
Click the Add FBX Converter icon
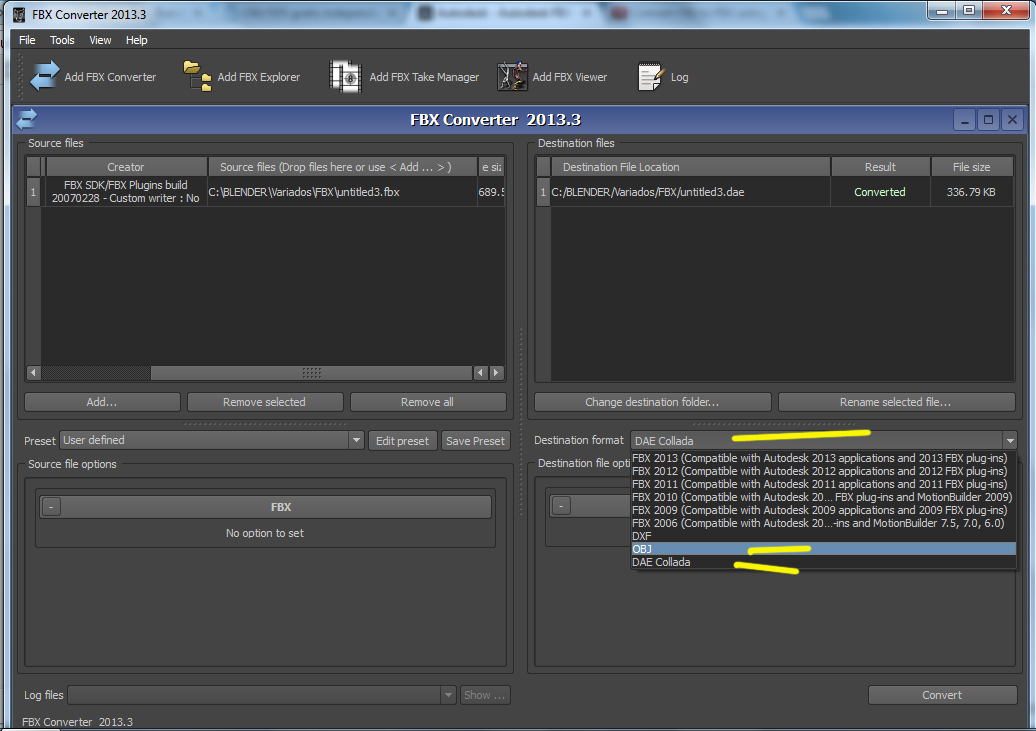(45, 76)
